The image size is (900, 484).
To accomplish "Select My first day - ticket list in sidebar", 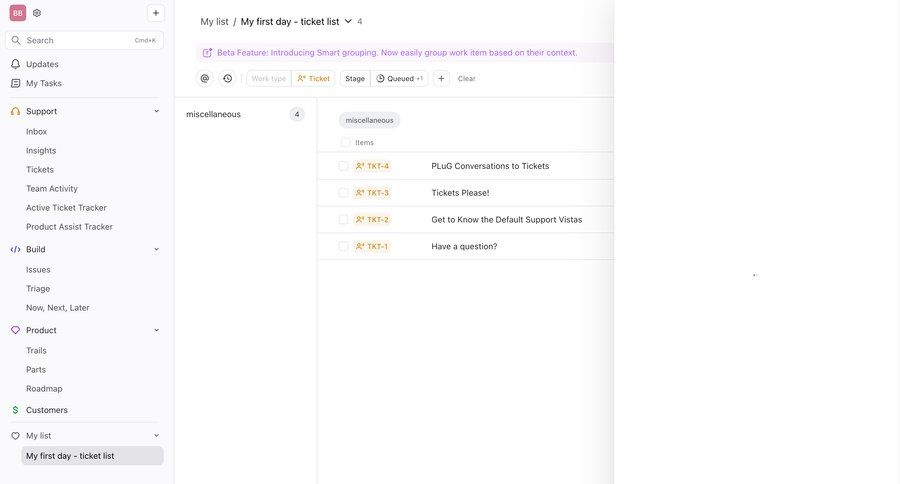I will coord(92,456).
